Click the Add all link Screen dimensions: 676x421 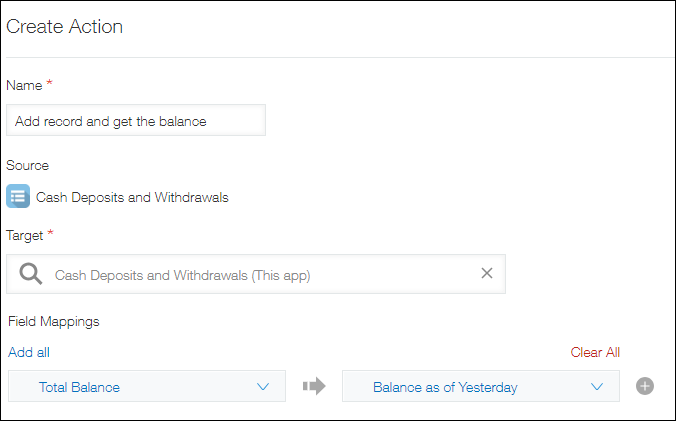(x=29, y=352)
